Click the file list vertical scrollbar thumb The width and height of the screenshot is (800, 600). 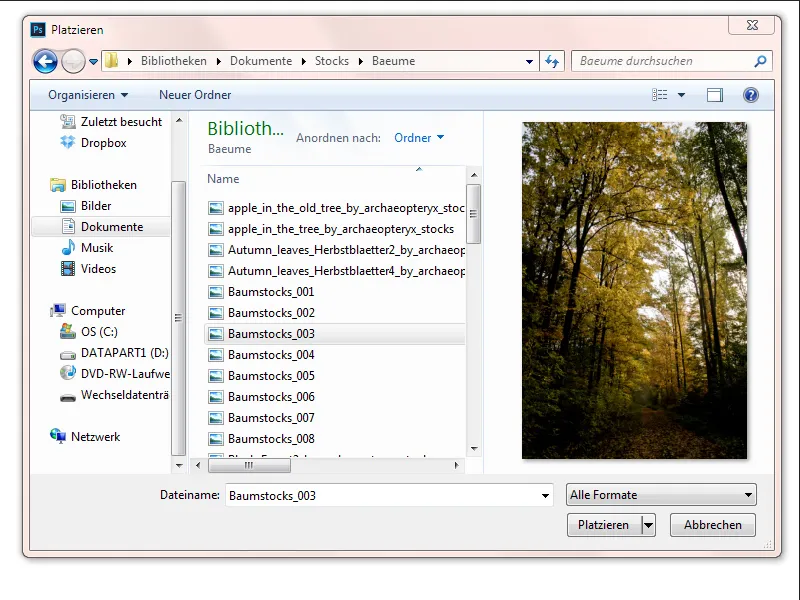pyautogui.click(x=473, y=214)
